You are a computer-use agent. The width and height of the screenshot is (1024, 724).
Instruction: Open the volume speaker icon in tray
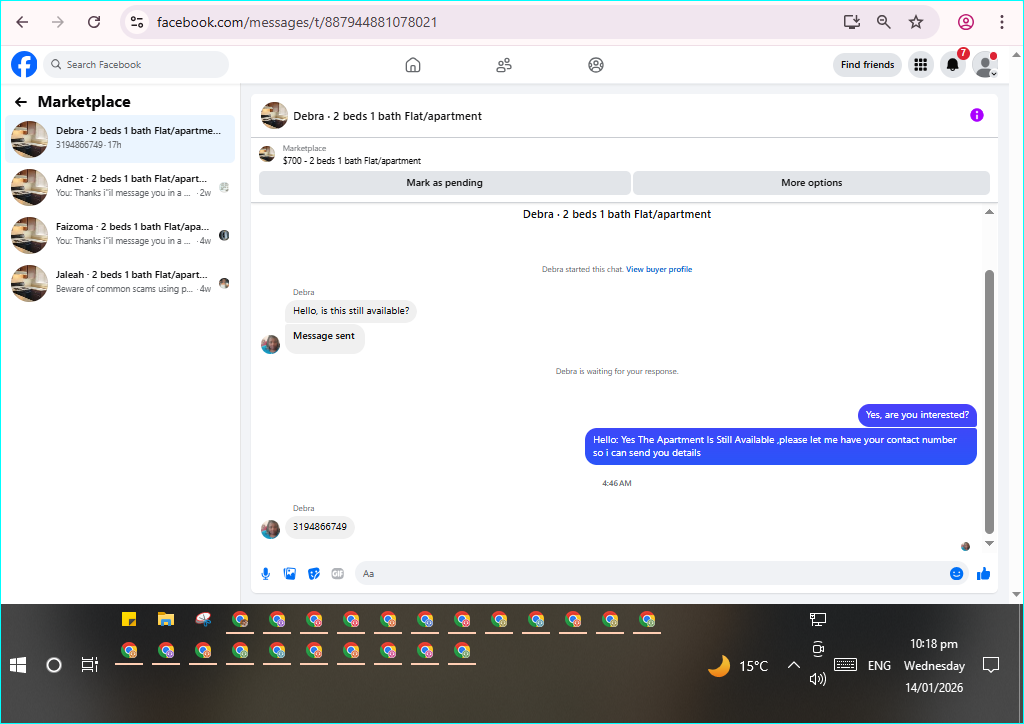[818, 679]
